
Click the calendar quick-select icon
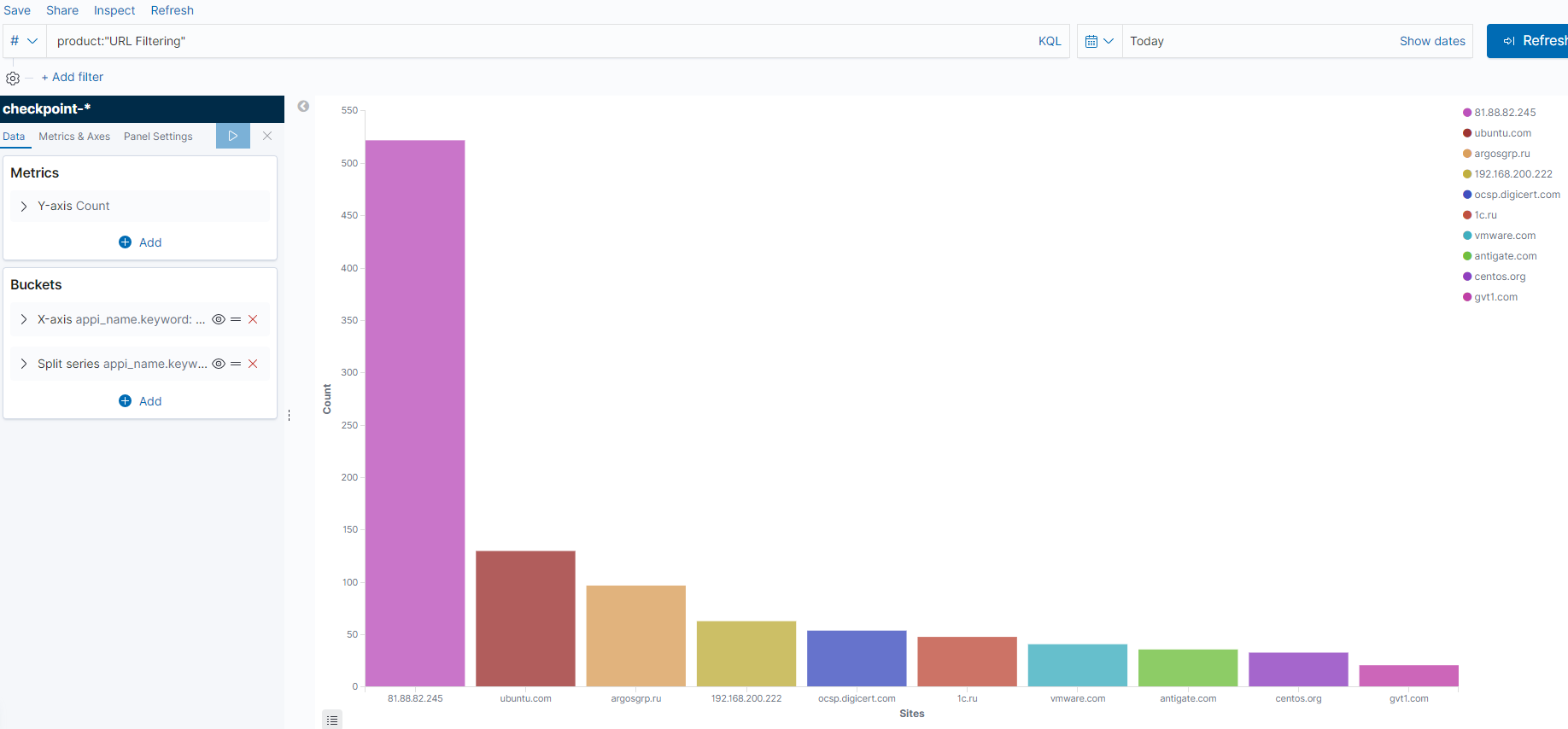click(x=1091, y=41)
